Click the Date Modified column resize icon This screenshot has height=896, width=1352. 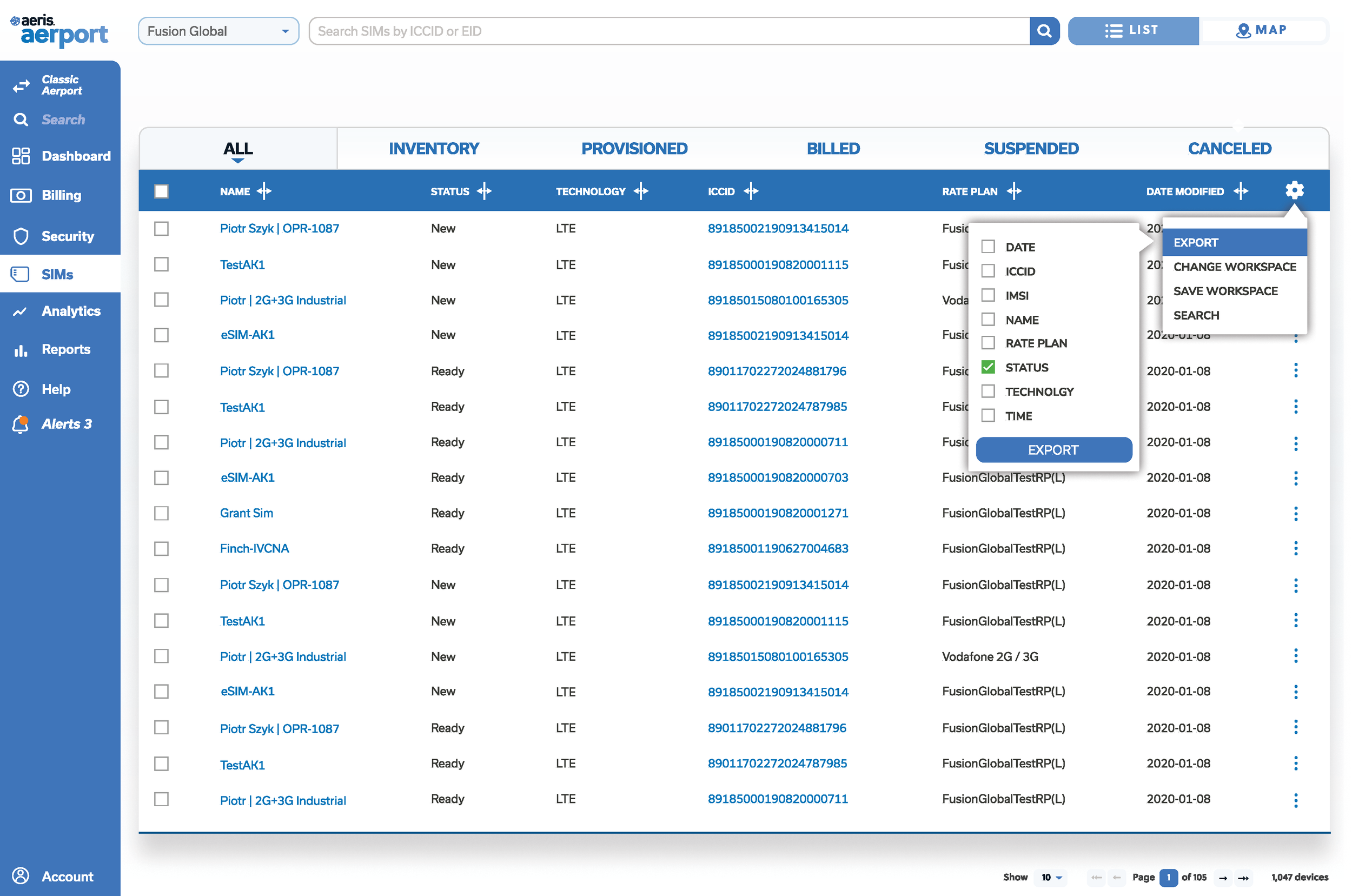point(1240,191)
